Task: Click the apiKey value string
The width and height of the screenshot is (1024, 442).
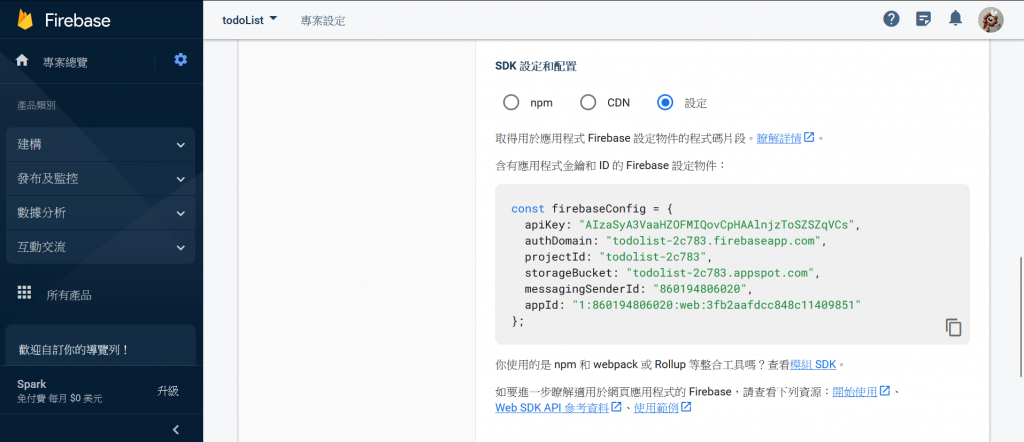Action: pos(716,225)
